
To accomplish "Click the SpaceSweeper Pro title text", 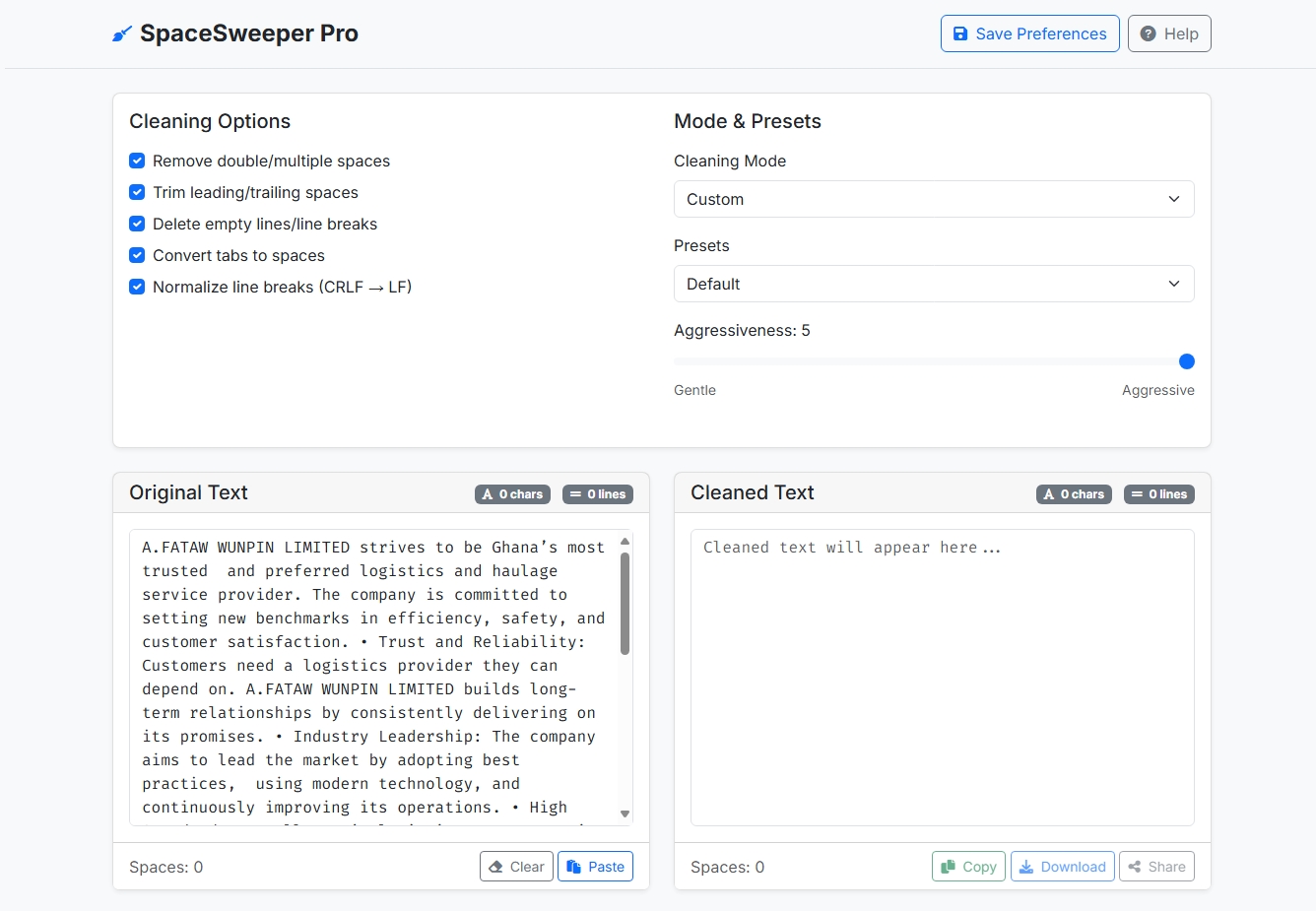I will [249, 33].
